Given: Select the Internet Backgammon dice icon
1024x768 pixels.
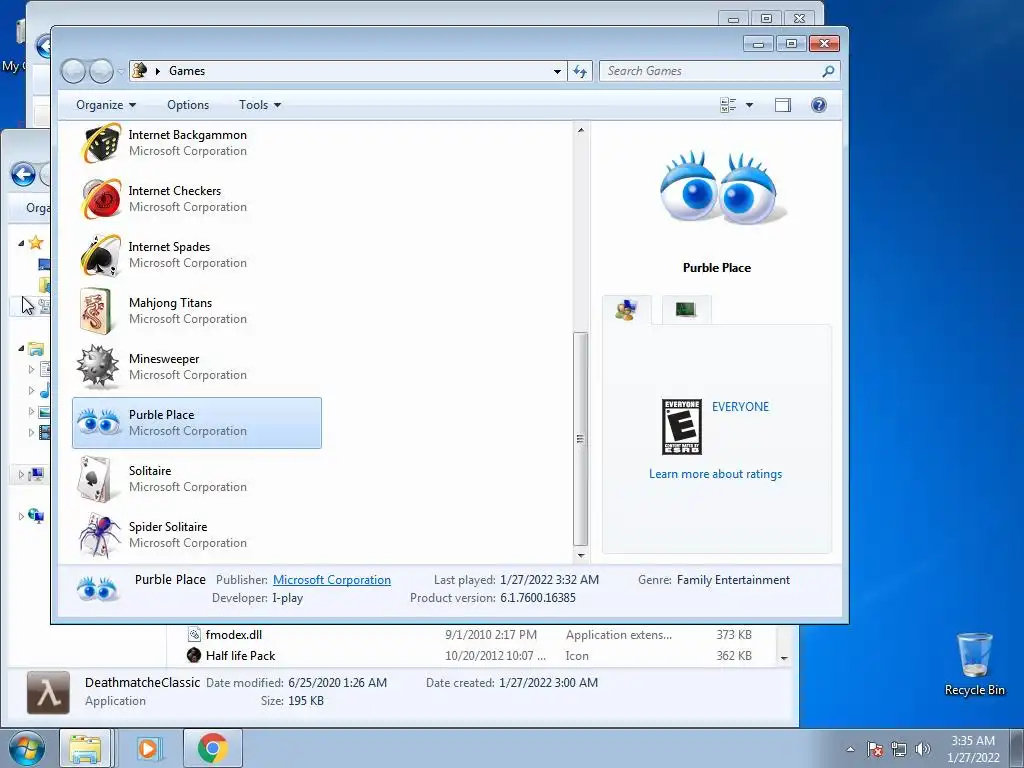Looking at the screenshot, I should tap(101, 142).
